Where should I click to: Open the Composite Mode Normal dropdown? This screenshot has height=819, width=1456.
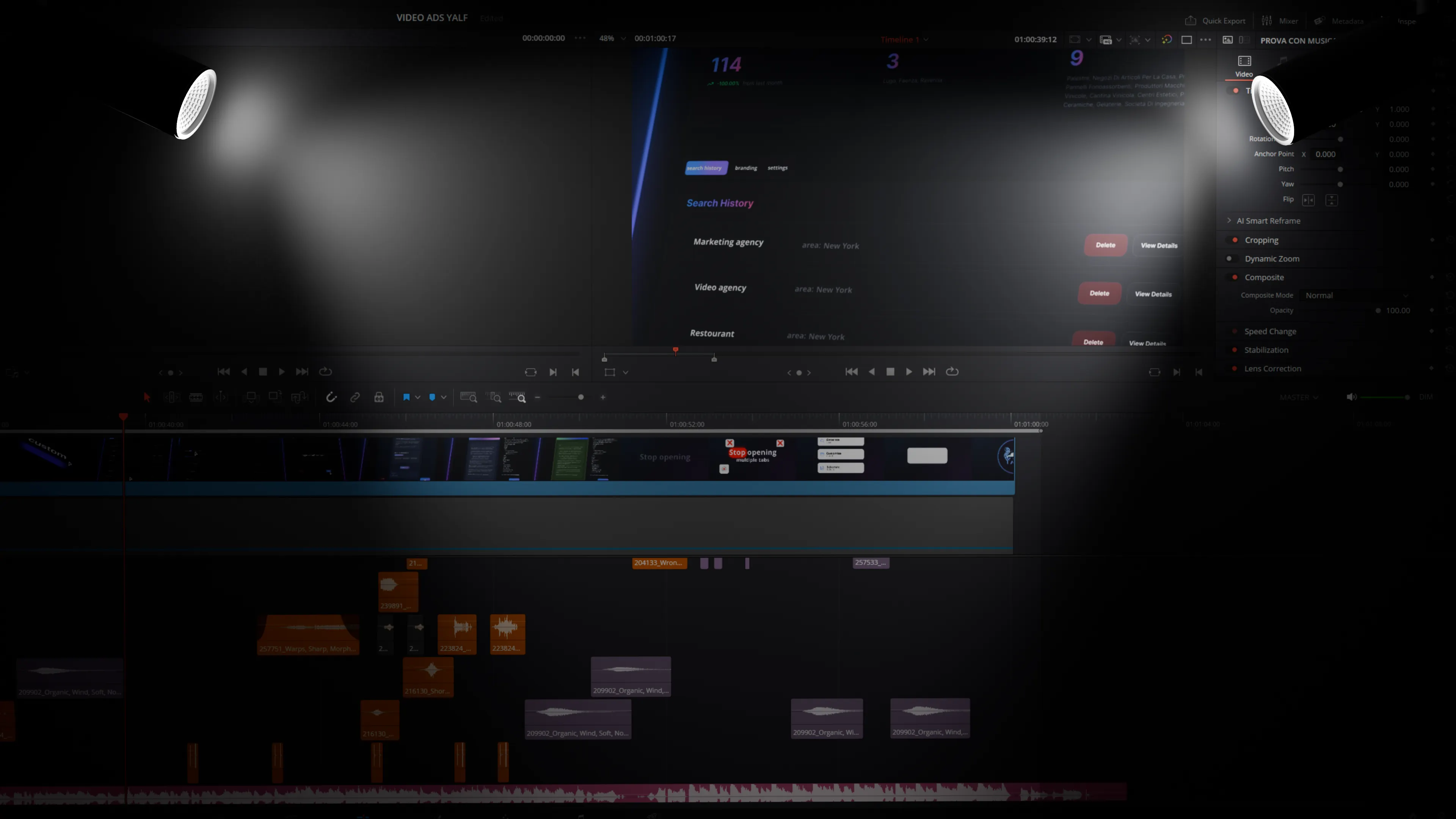[1356, 295]
